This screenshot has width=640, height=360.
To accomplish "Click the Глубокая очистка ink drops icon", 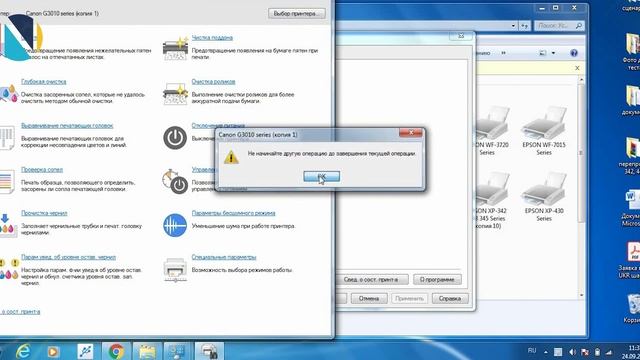I will 8,93.
